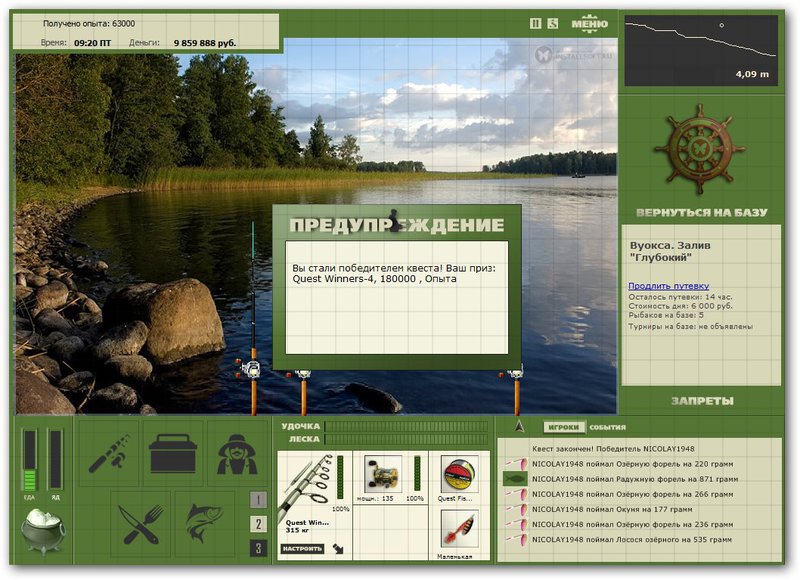Click 'Озёрную форель на 236 грамм' entry
Image resolution: width=800 pixels, height=580 pixels.
pyautogui.click(x=633, y=524)
